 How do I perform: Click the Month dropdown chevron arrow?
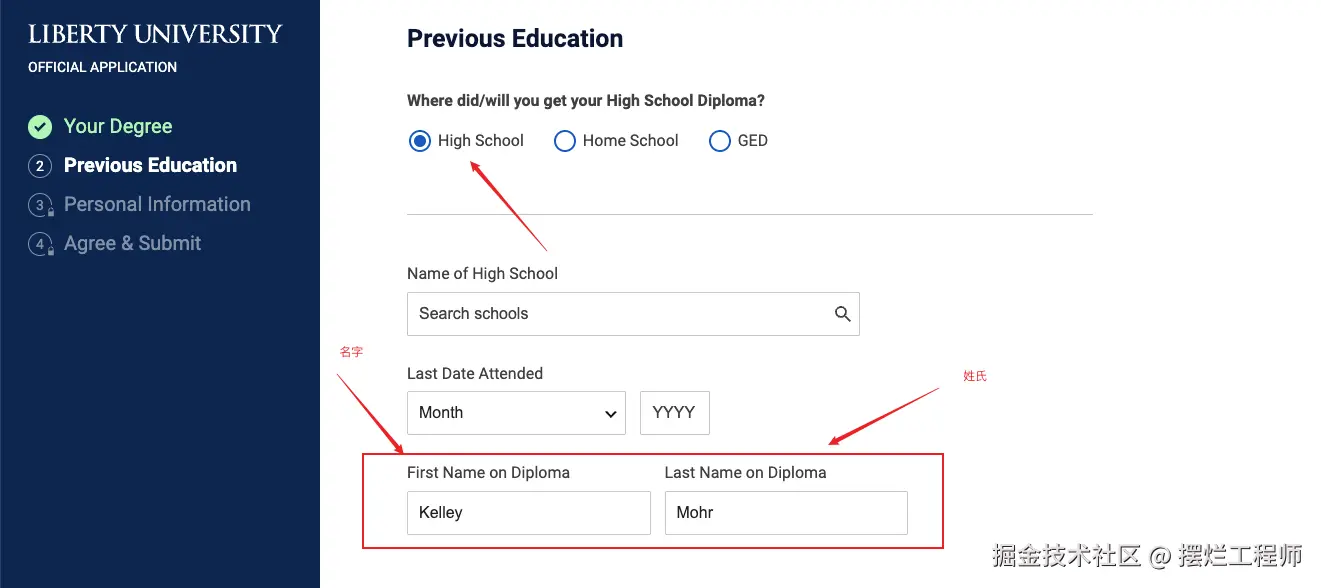click(x=611, y=414)
